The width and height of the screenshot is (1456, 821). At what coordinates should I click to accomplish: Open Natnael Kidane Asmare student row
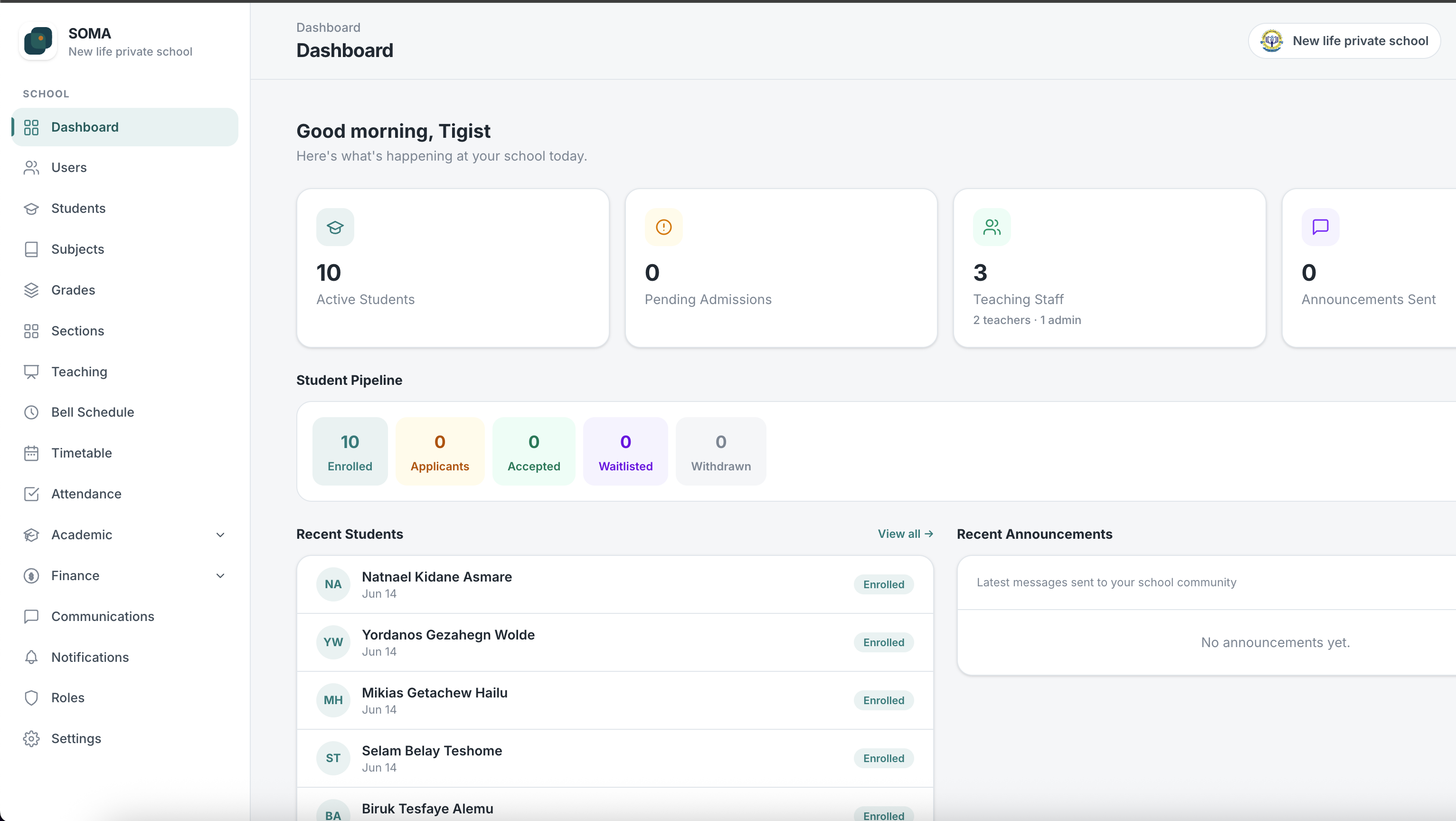click(x=615, y=585)
